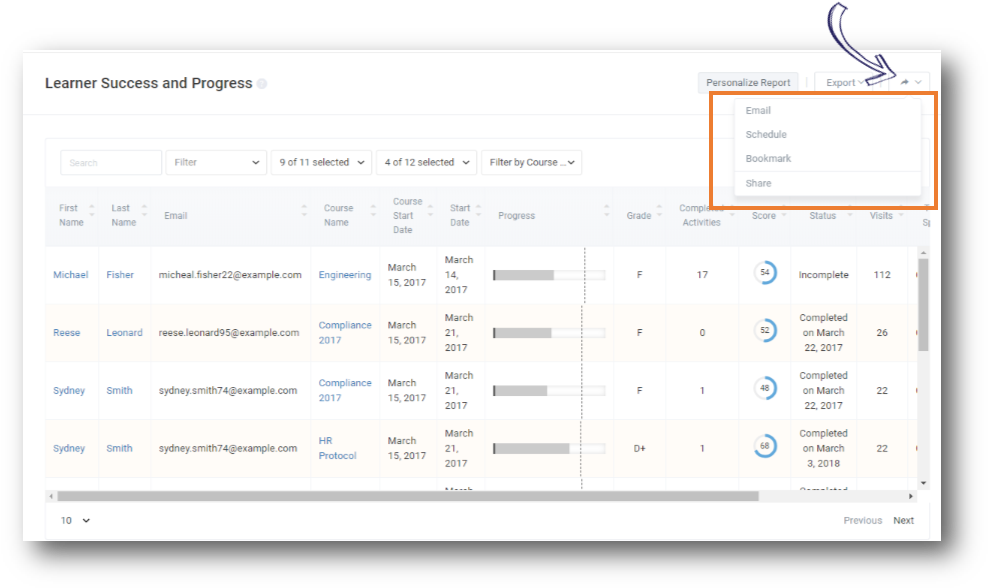This screenshot has height=588, width=988.
Task: Open the share arrow icon menu
Action: click(910, 83)
